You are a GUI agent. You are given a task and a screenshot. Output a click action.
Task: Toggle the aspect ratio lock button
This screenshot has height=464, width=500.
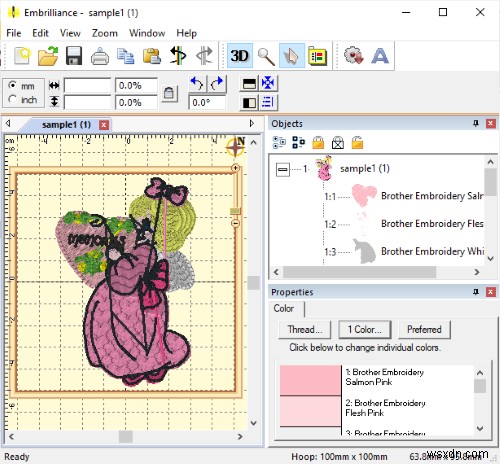(x=169, y=93)
